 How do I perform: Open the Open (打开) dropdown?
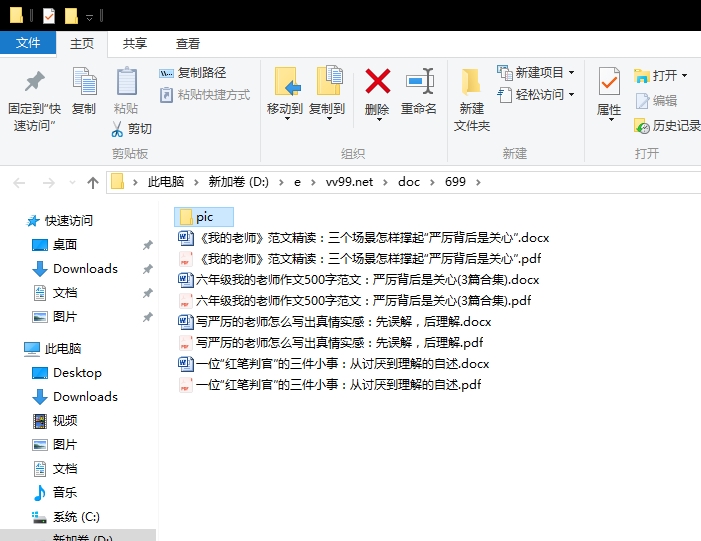[660, 76]
